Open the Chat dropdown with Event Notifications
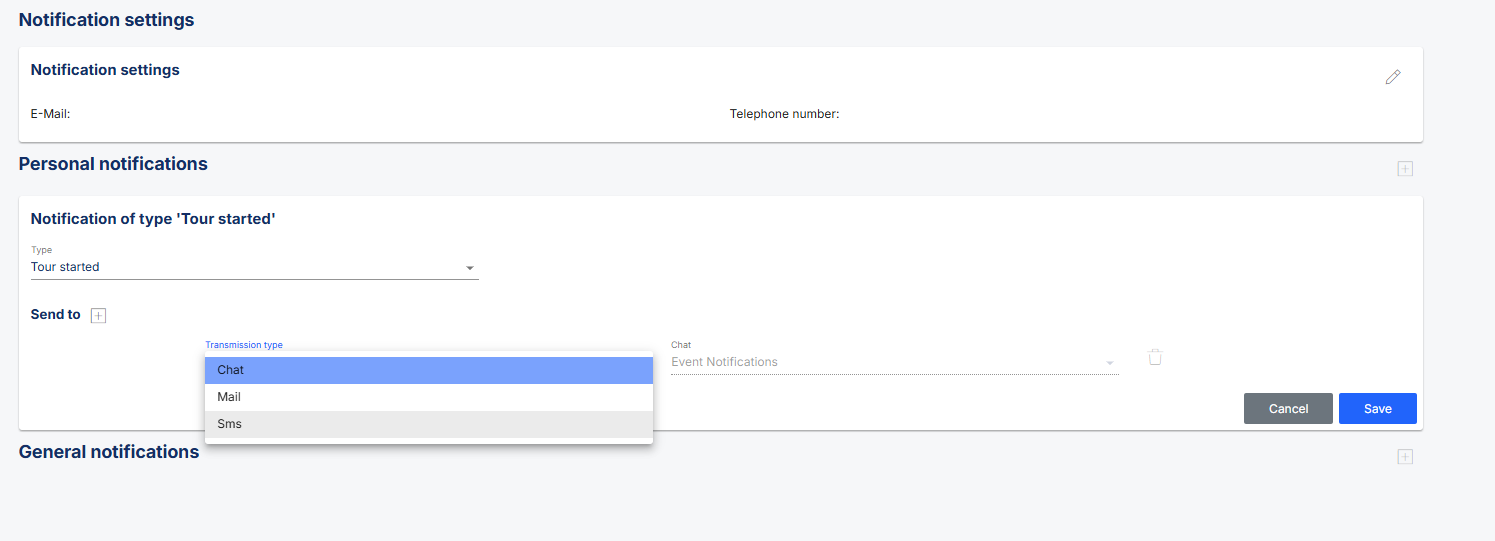This screenshot has width=1495, height=541. 894,362
